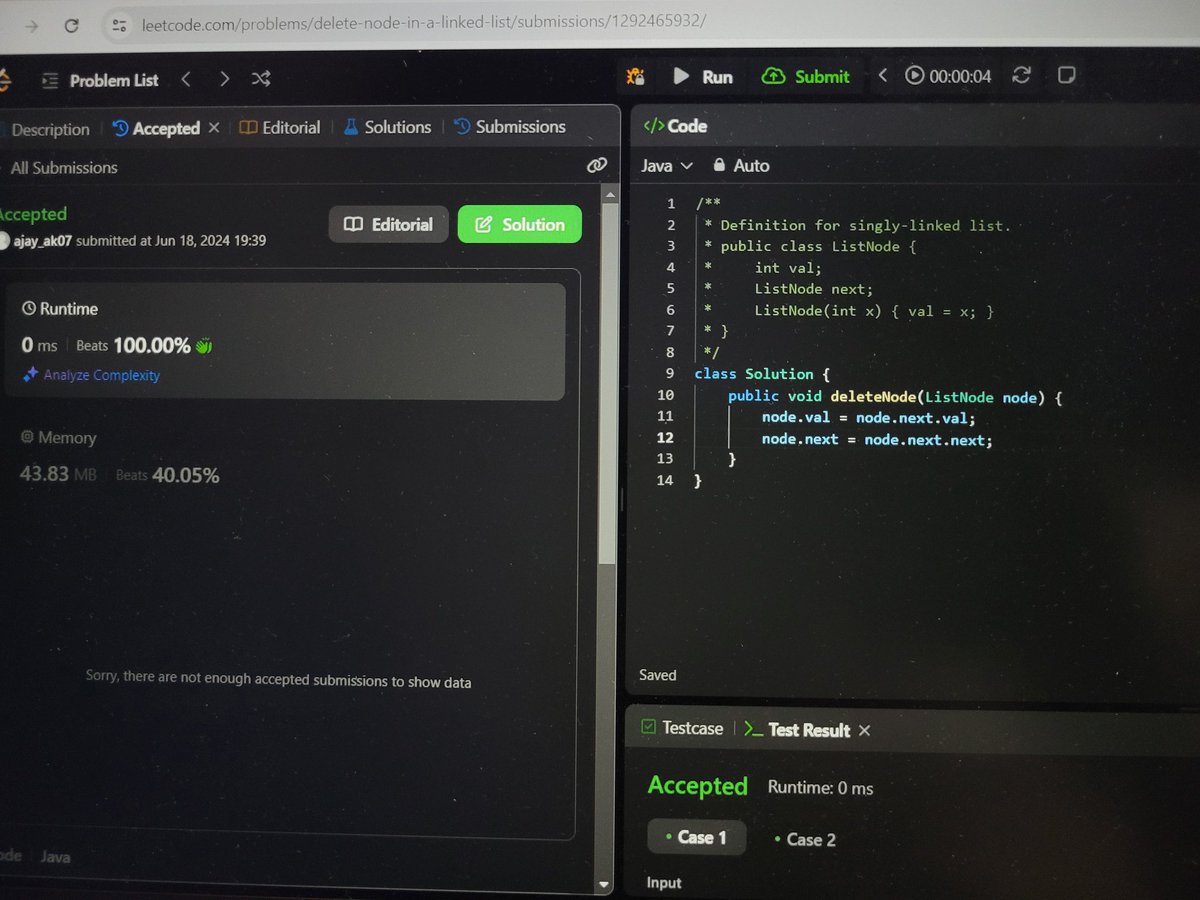Image resolution: width=1200 pixels, height=900 pixels.
Task: Click Analyze Complexity link
Action: (91, 375)
